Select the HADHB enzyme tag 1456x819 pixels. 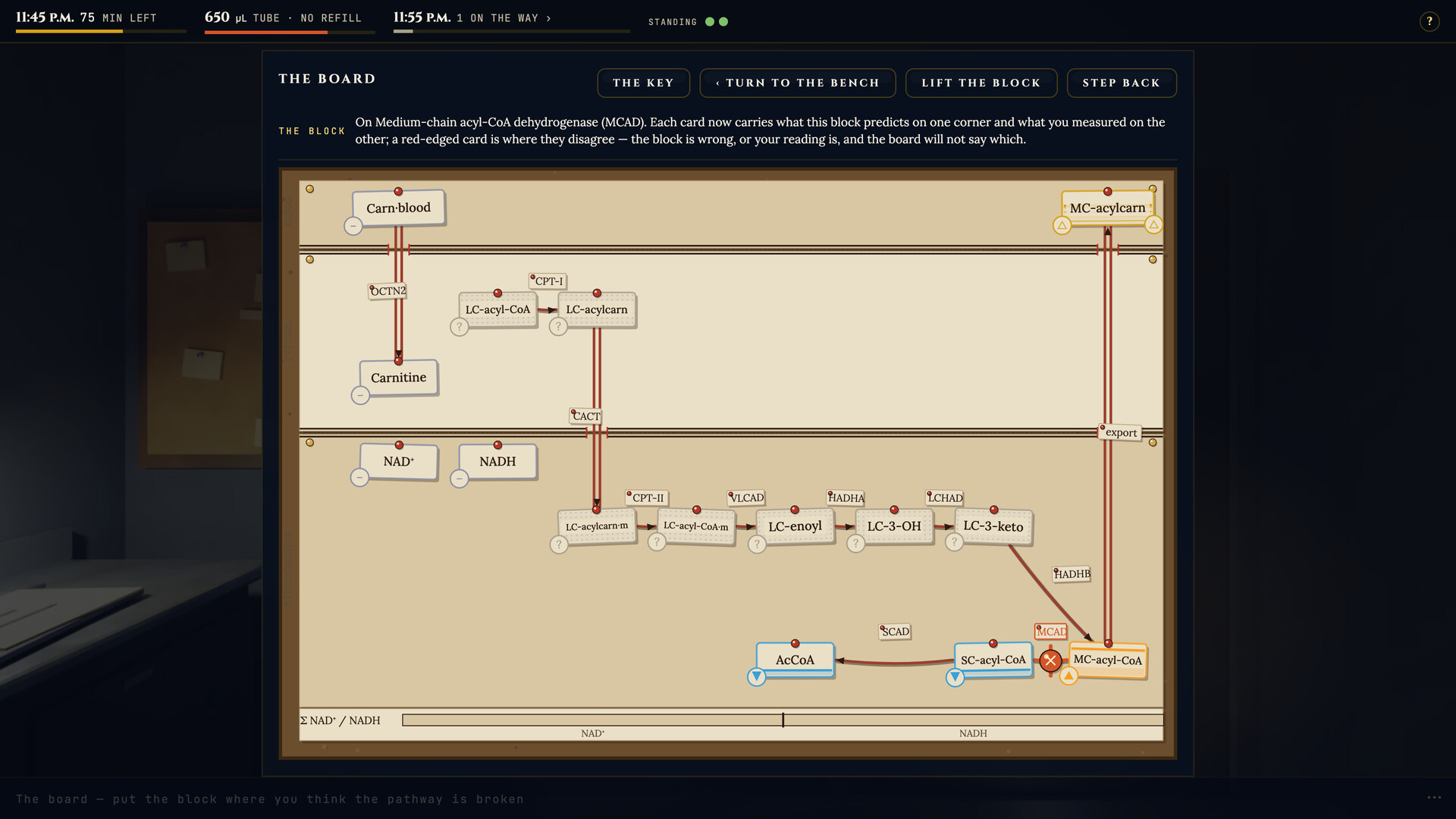click(x=1072, y=574)
